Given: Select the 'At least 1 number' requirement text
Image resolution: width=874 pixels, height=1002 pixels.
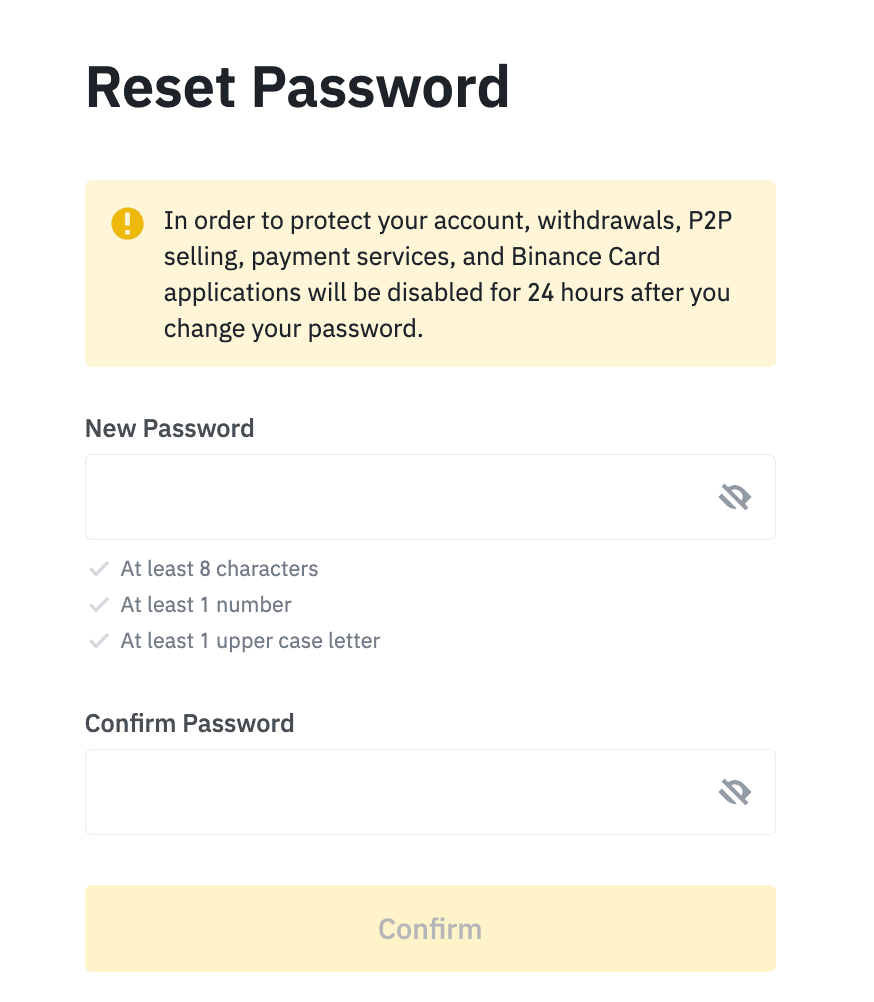Looking at the screenshot, I should coord(206,605).
